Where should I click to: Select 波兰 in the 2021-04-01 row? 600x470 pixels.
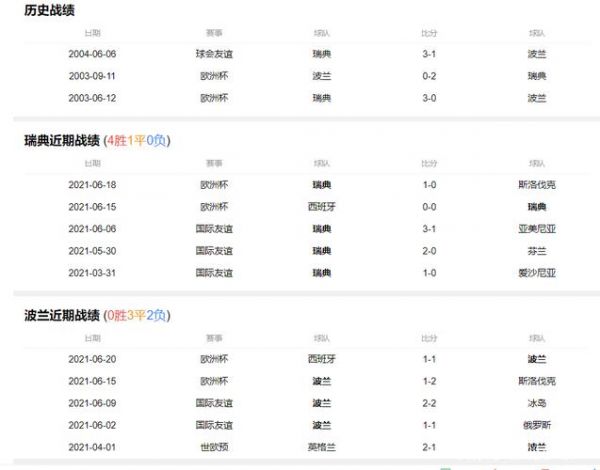[537, 447]
